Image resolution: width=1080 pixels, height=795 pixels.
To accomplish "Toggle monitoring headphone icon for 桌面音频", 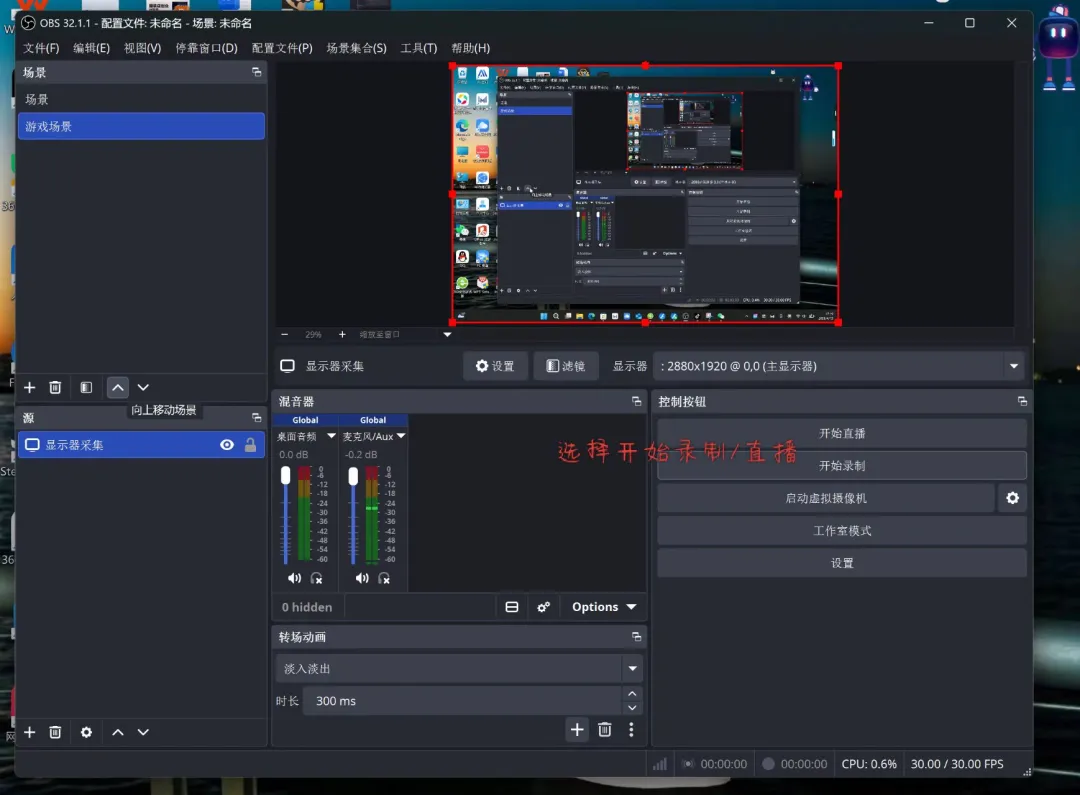I will (317, 578).
